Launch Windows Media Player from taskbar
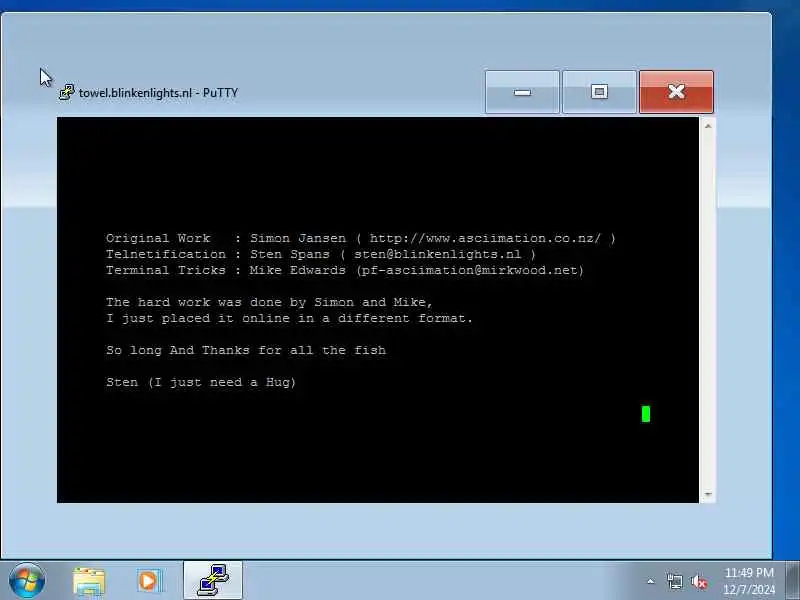Viewport: 800px width, 600px height. pyautogui.click(x=150, y=581)
